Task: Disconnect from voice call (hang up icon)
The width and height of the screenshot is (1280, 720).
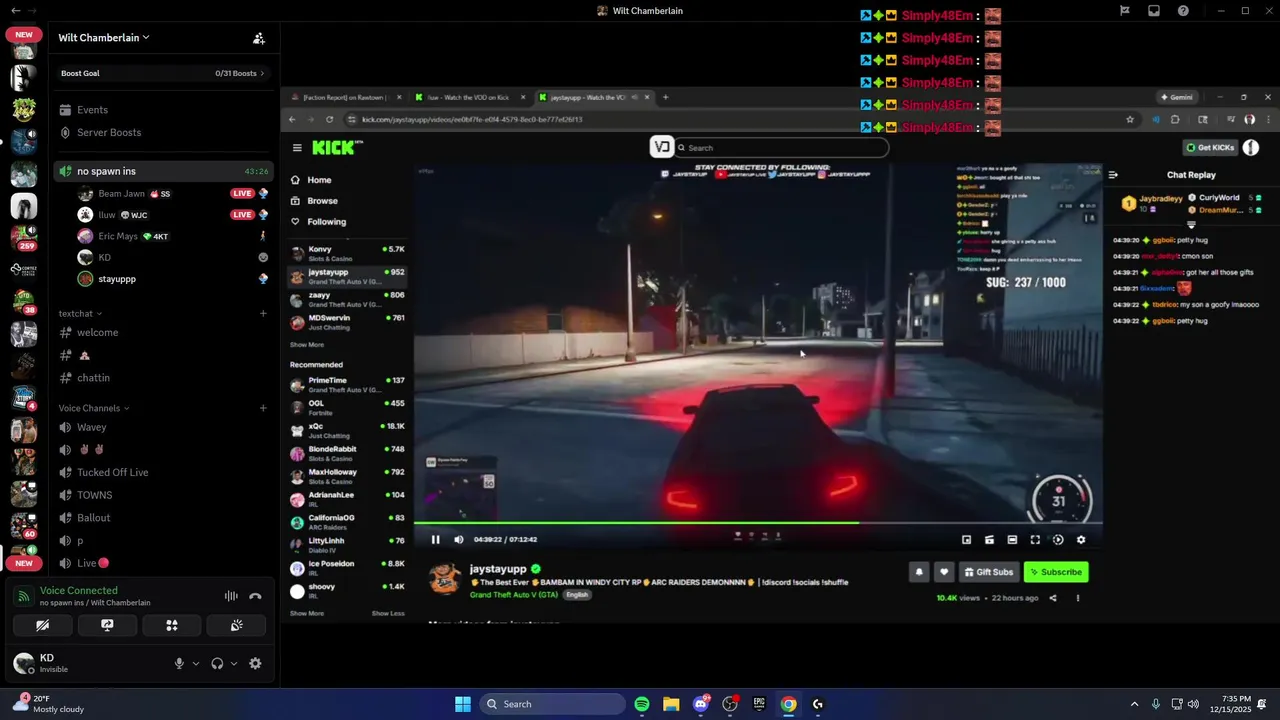Action: pos(255,596)
